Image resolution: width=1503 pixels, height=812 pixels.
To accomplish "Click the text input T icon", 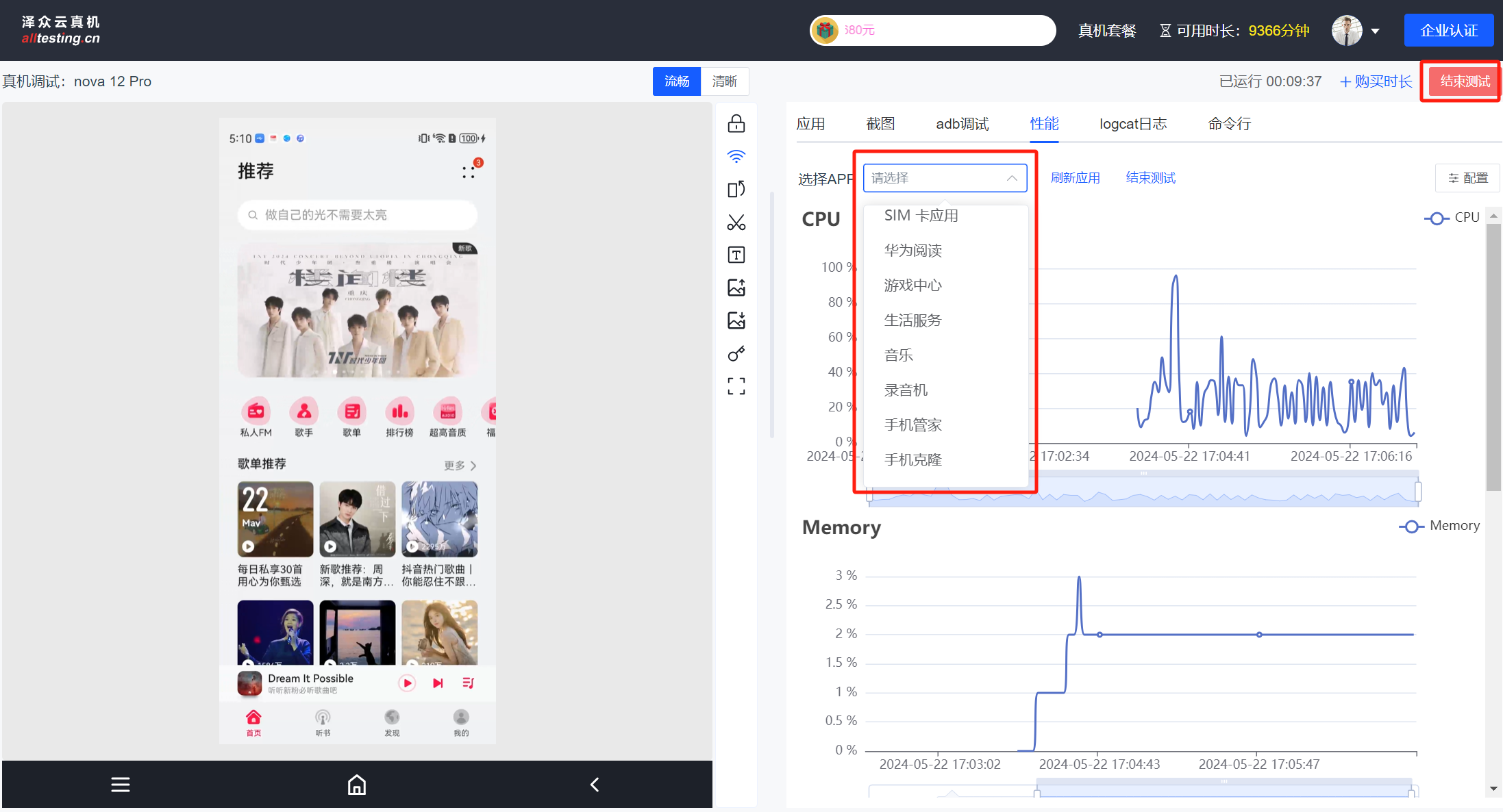I will (x=736, y=255).
